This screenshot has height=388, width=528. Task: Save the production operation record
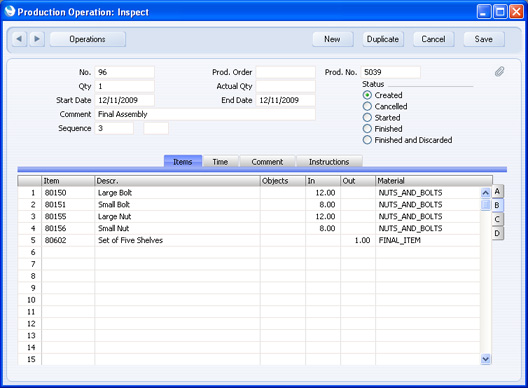tap(484, 39)
